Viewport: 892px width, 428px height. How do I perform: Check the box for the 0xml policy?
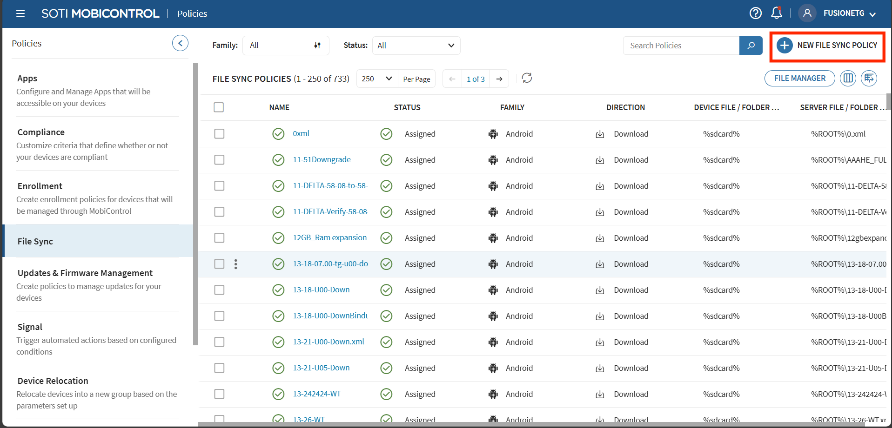click(x=219, y=134)
